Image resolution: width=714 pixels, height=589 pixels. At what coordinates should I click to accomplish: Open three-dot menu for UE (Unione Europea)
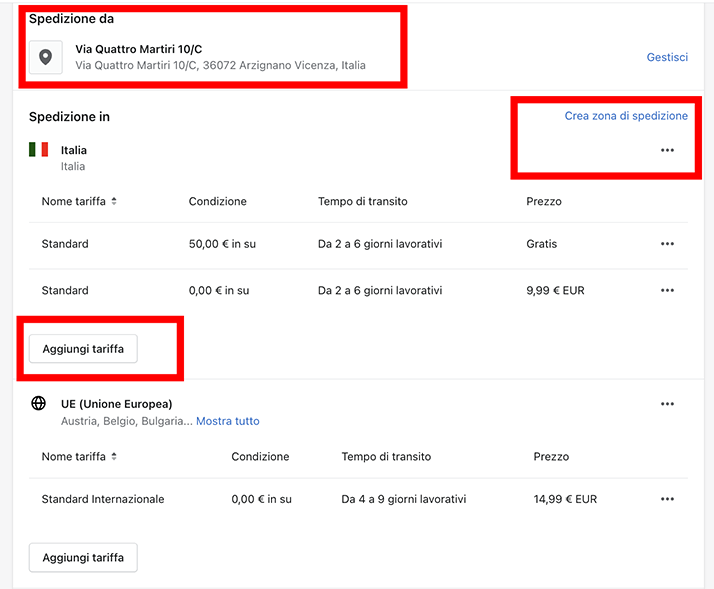tap(667, 404)
